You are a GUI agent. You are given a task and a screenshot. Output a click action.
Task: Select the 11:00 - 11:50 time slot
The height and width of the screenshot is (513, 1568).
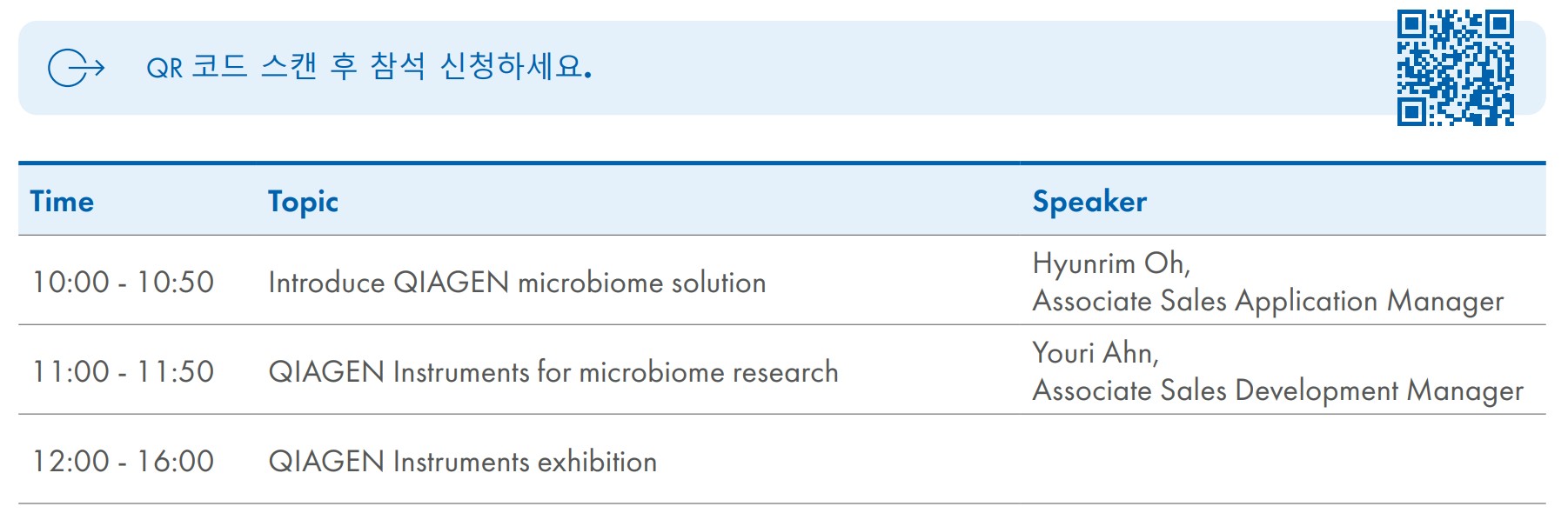[123, 371]
